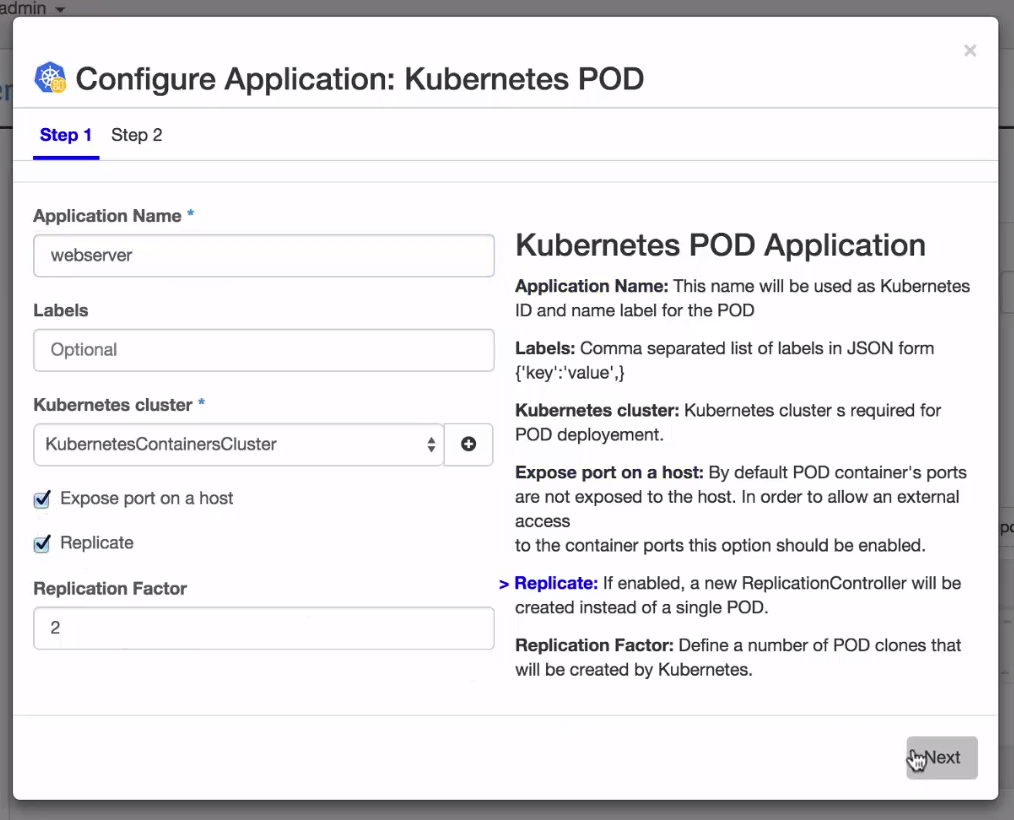Click the Application Name field label

(107, 216)
